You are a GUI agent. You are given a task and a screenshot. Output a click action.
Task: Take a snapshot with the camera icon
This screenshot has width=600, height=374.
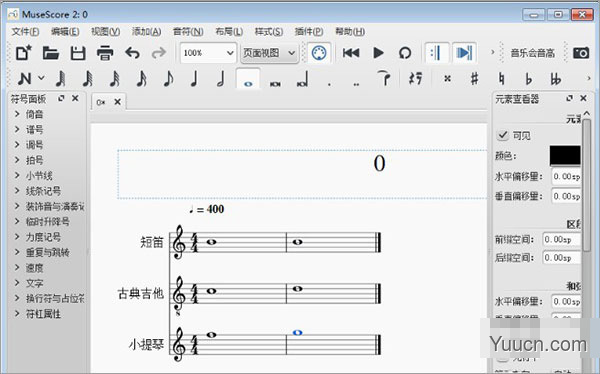coord(581,53)
